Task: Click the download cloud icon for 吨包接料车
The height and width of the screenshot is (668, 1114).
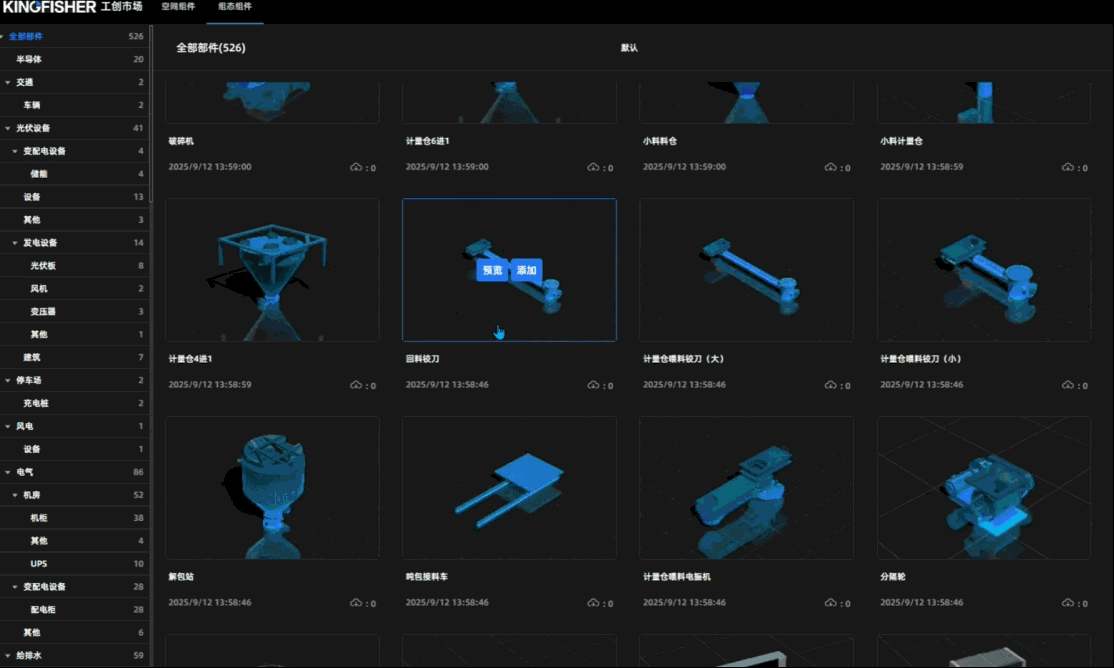Action: pos(593,603)
